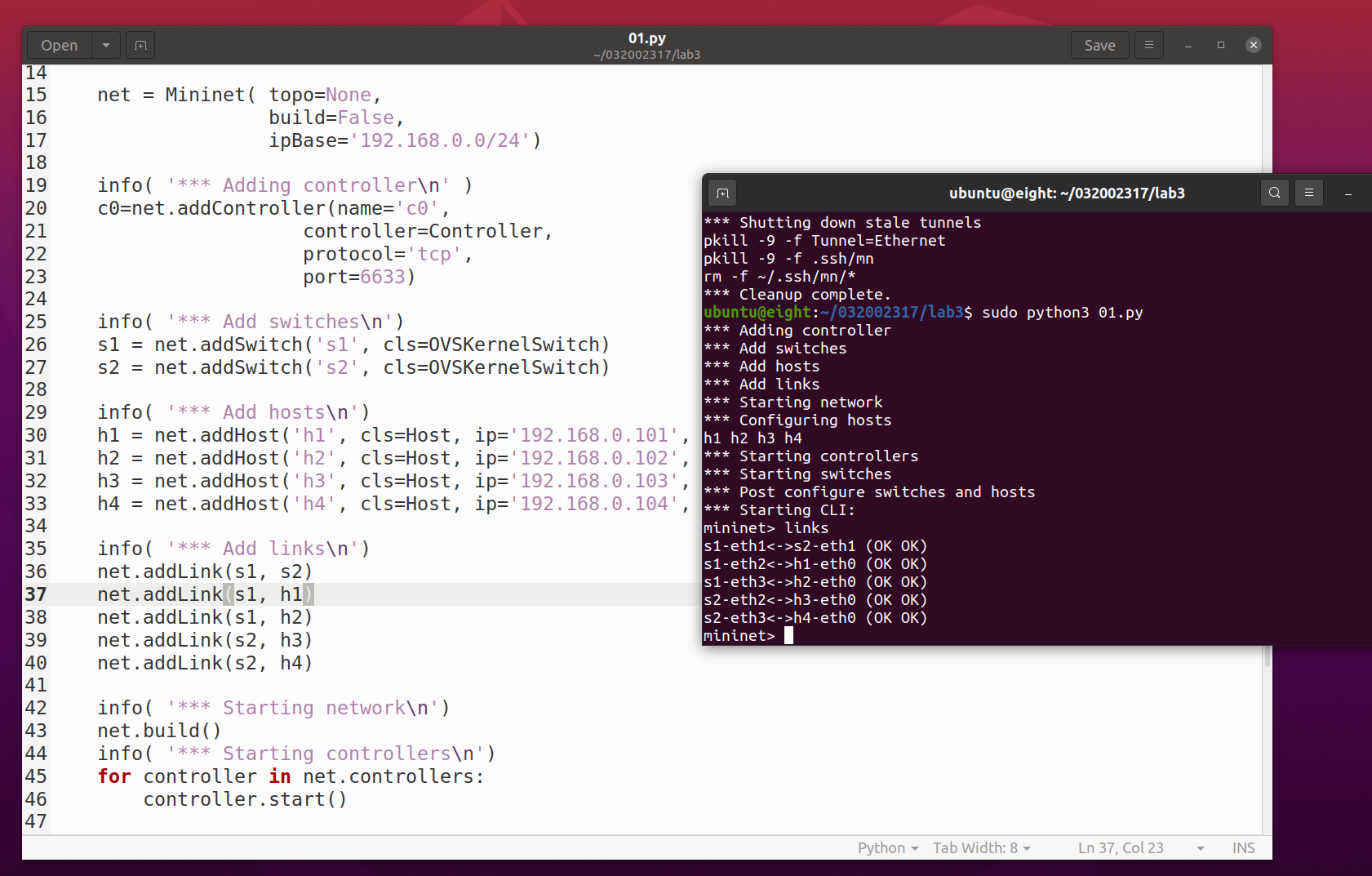Click the port=6633 line
Image resolution: width=1372 pixels, height=876 pixels.
pos(359,277)
